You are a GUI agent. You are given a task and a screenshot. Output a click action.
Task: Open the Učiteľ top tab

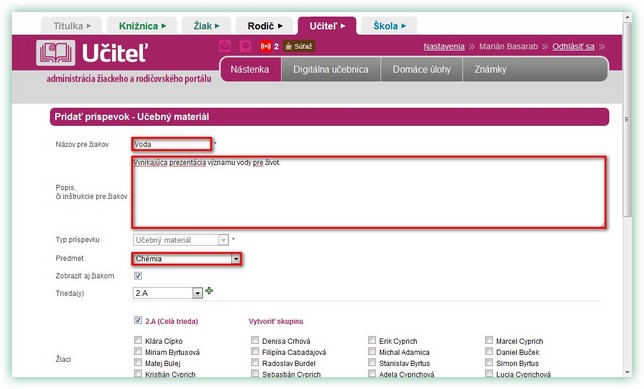(x=327, y=26)
